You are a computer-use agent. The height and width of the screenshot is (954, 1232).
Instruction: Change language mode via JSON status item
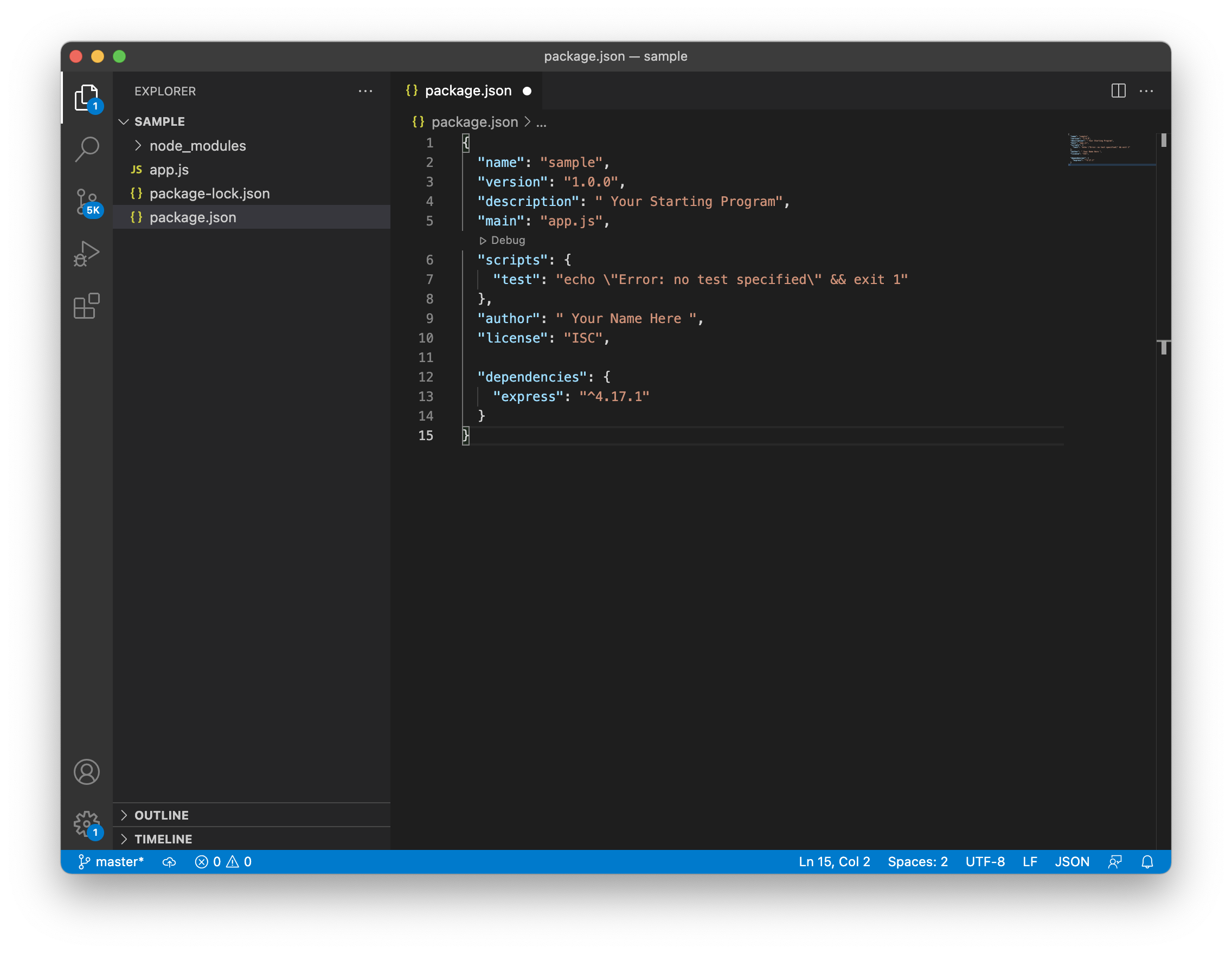click(1072, 861)
